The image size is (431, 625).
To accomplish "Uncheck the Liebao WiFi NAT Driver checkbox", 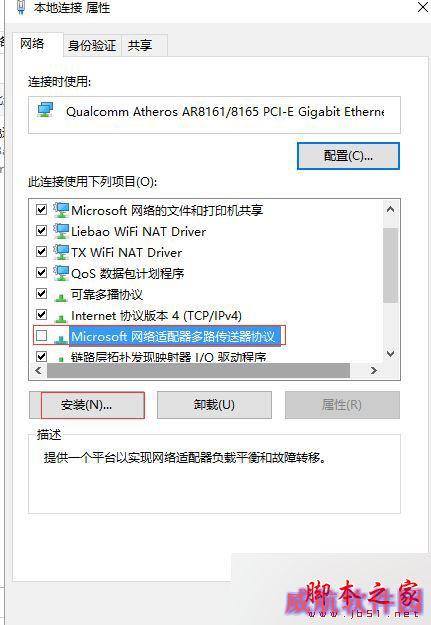I will pyautogui.click(x=41, y=230).
